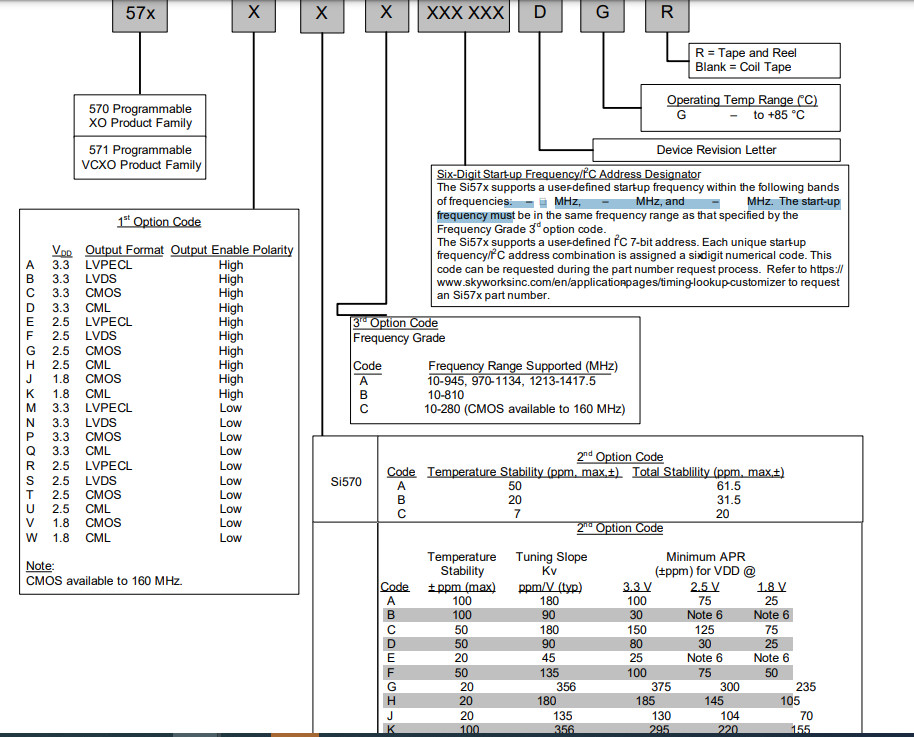Click the "D" revision box at top
Image resolution: width=914 pixels, height=737 pixels.
point(540,14)
